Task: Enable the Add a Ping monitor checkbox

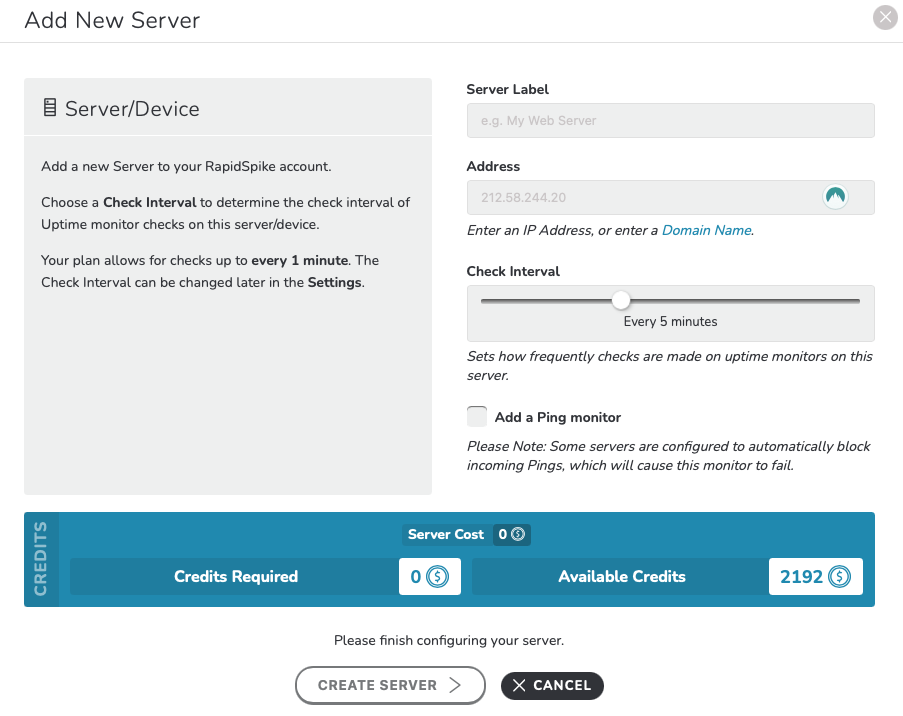Action: coord(477,416)
